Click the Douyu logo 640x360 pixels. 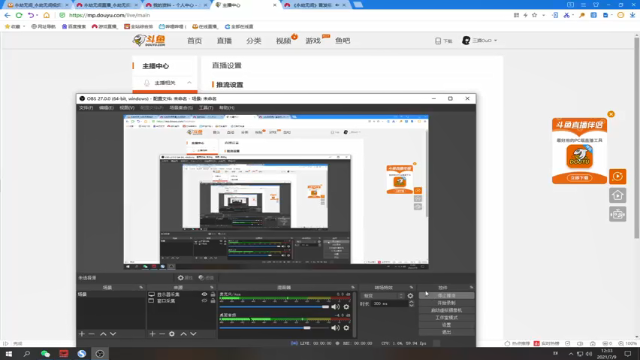[x=149, y=40]
